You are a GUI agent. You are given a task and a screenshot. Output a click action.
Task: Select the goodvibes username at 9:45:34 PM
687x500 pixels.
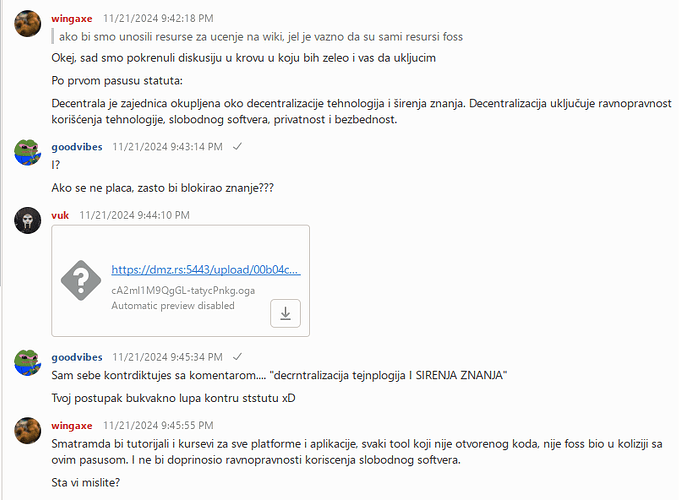click(77, 357)
